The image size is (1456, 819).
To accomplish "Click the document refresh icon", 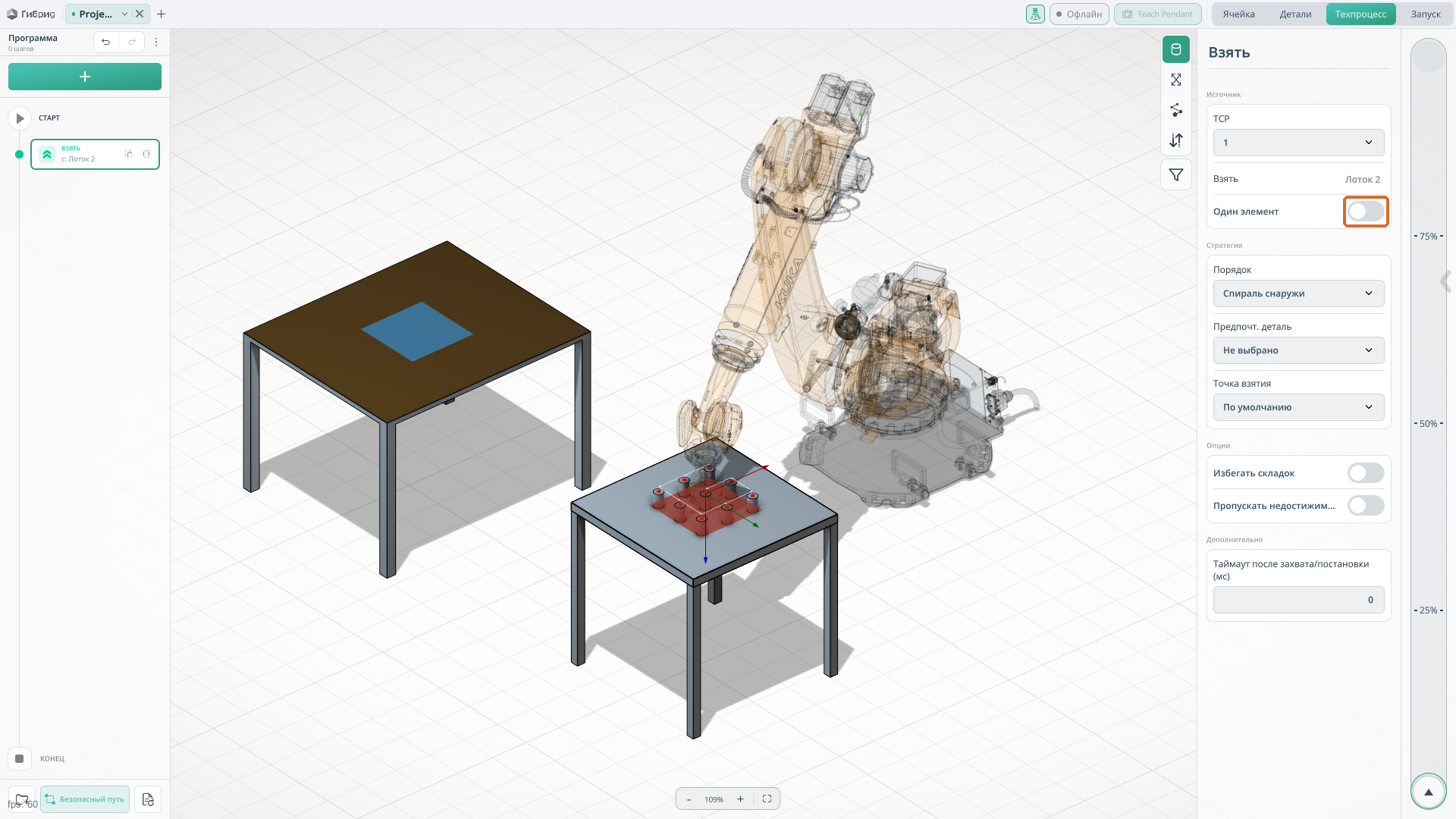I will point(148,799).
